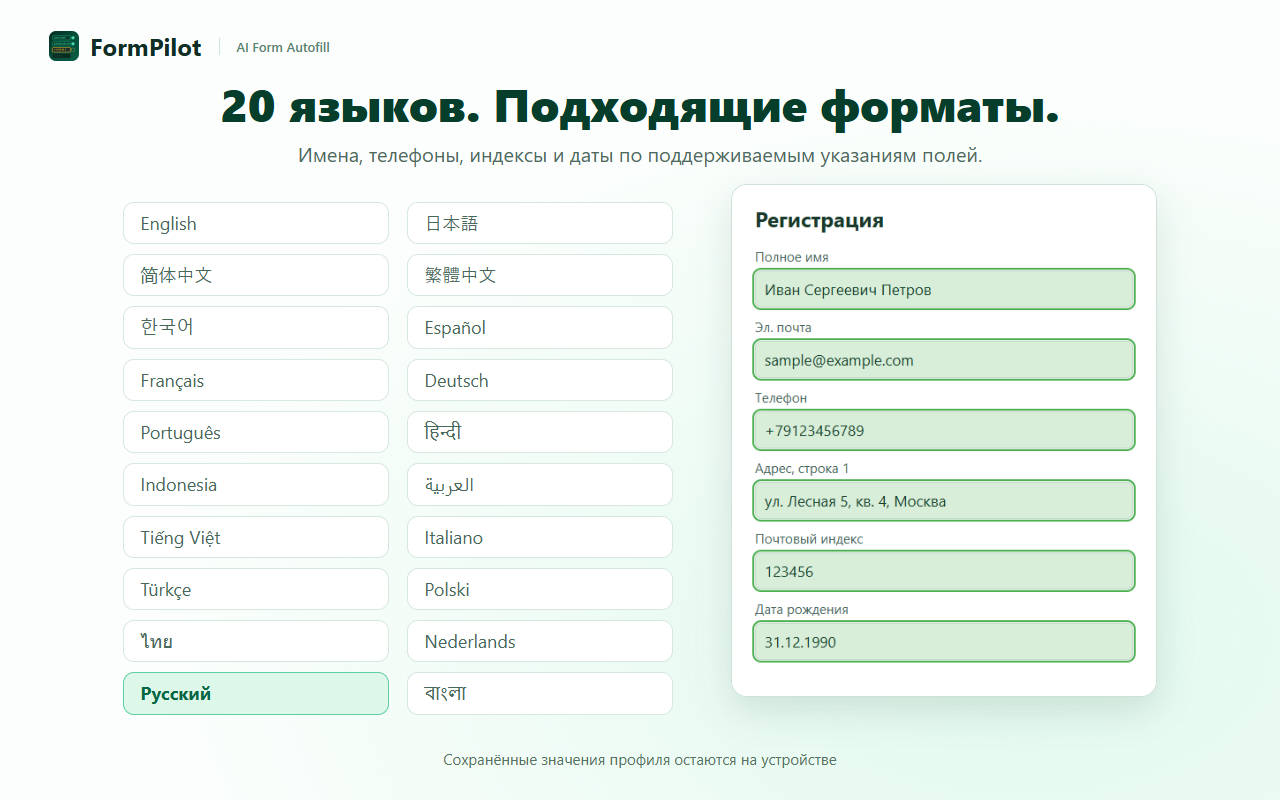Select Español as the language
Viewport: 1280px width, 800px height.
(x=540, y=327)
